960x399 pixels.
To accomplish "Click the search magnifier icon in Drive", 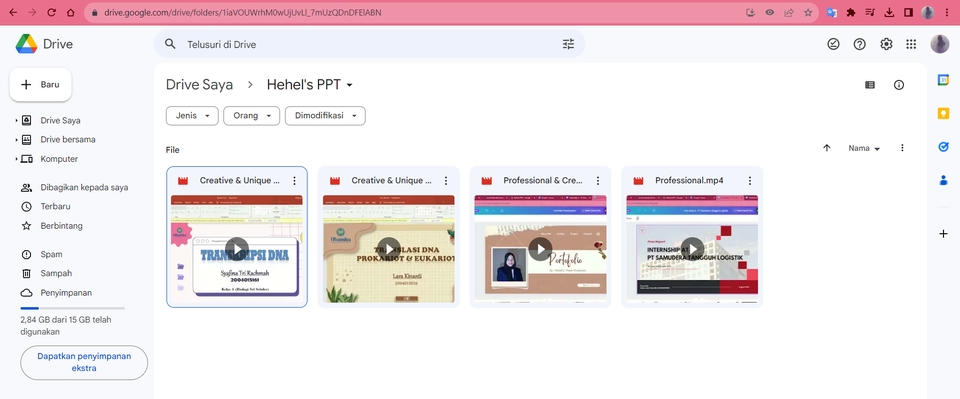I will [x=171, y=44].
